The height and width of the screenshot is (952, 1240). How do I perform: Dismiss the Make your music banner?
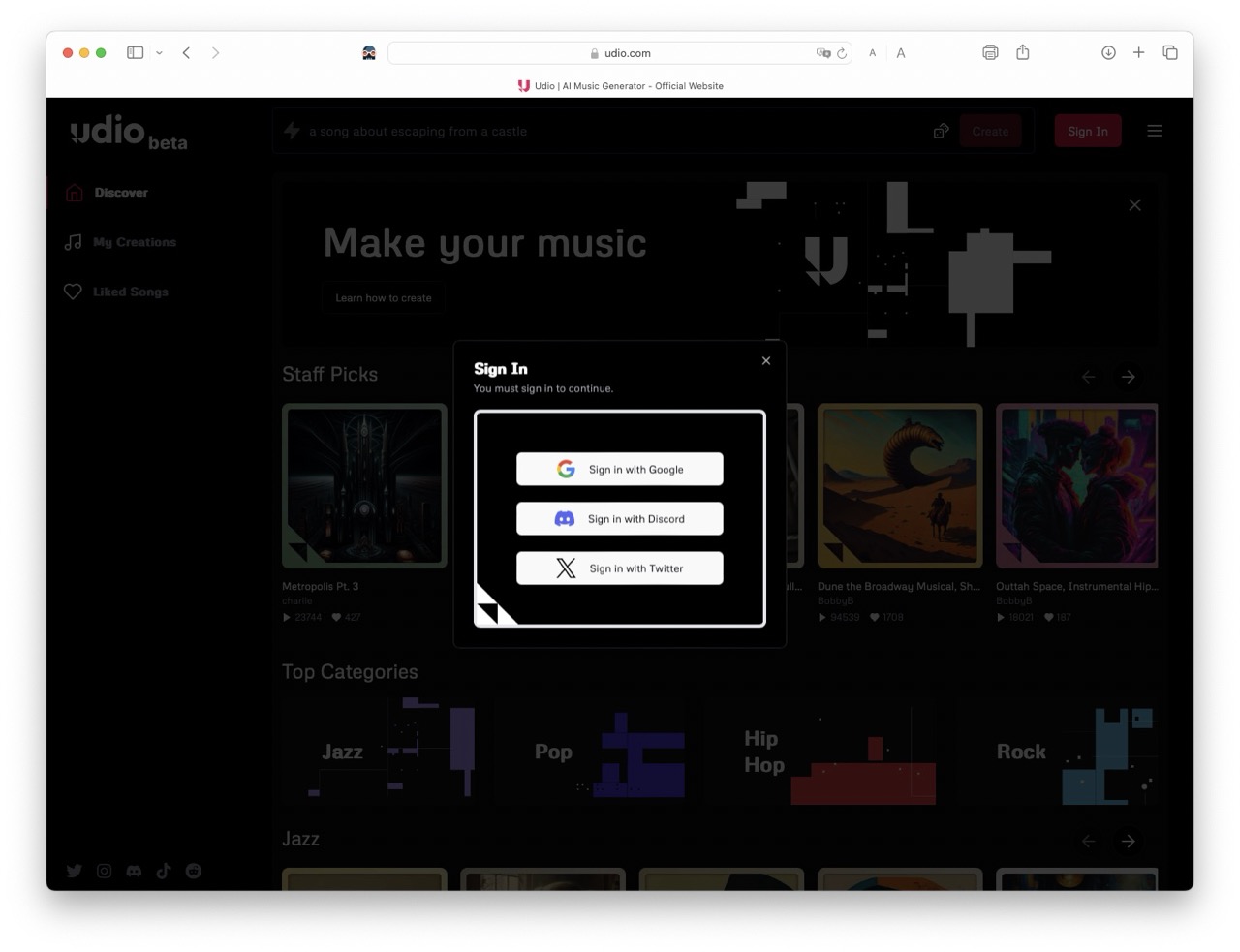tap(1134, 205)
